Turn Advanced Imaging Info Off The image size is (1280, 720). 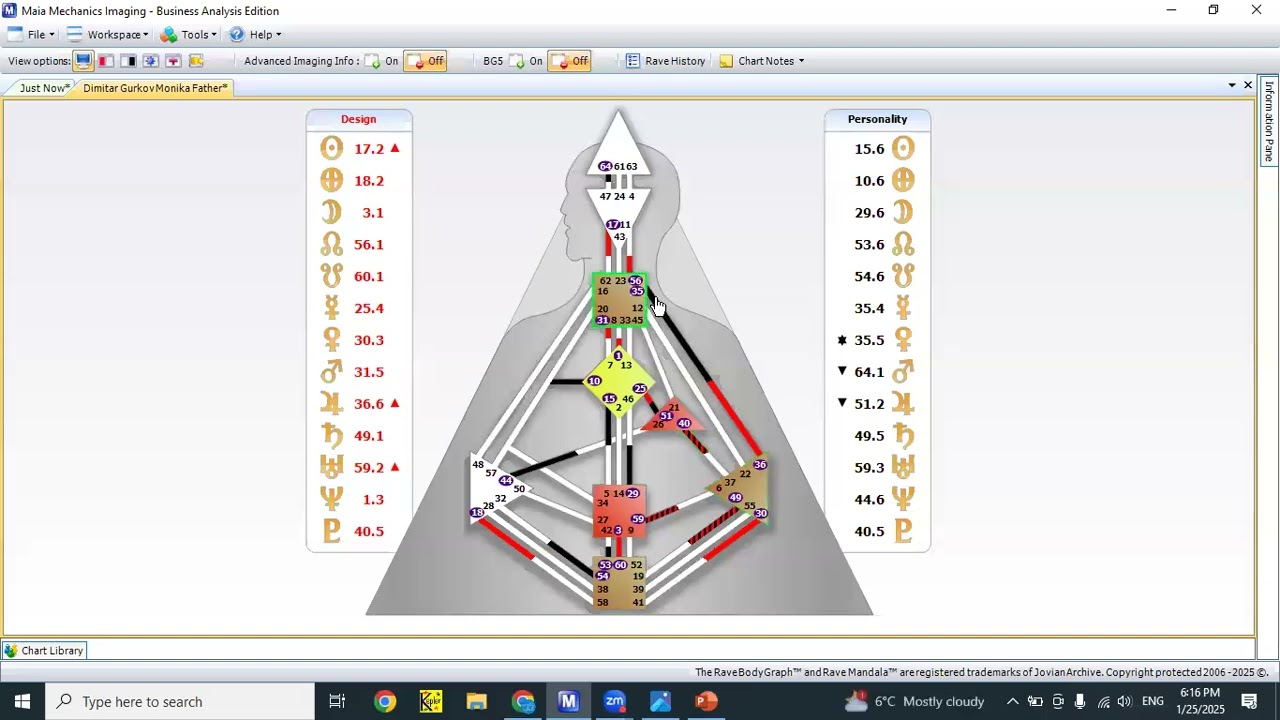(425, 61)
